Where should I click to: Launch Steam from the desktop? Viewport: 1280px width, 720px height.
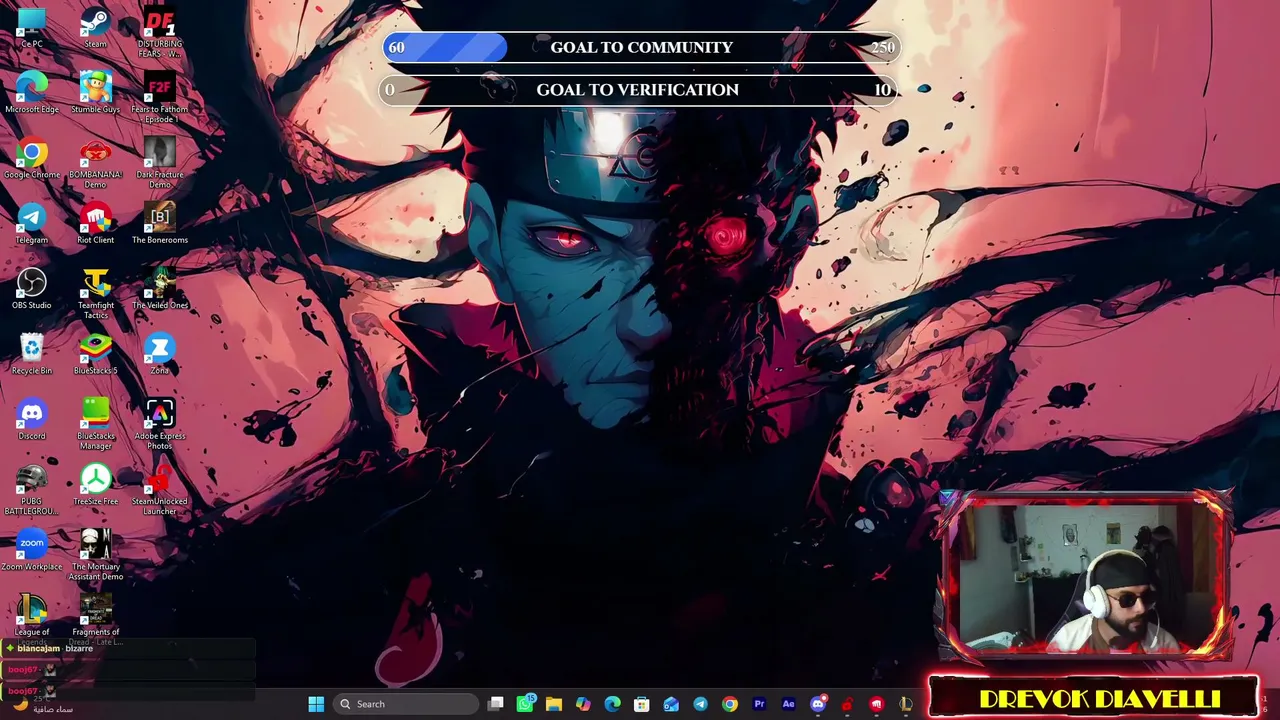click(95, 28)
